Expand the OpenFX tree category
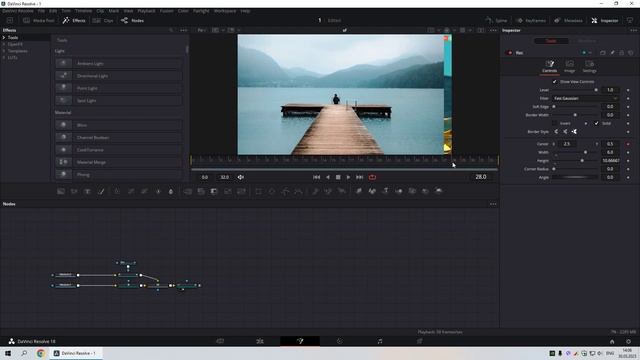640x360 pixels. coord(4,44)
